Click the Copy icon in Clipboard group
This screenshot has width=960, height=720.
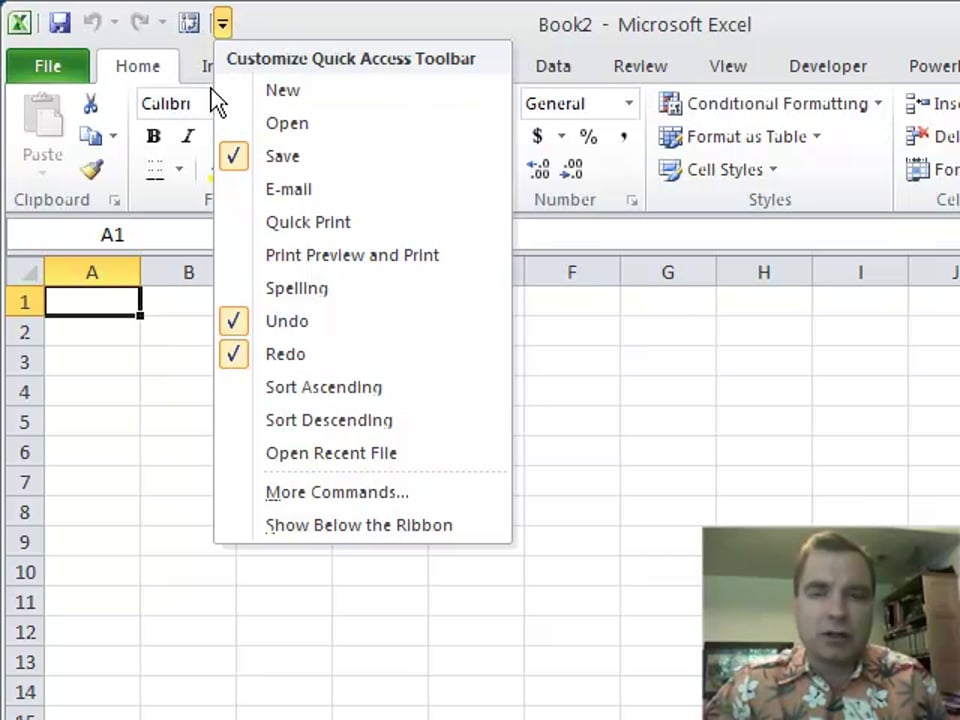point(91,136)
